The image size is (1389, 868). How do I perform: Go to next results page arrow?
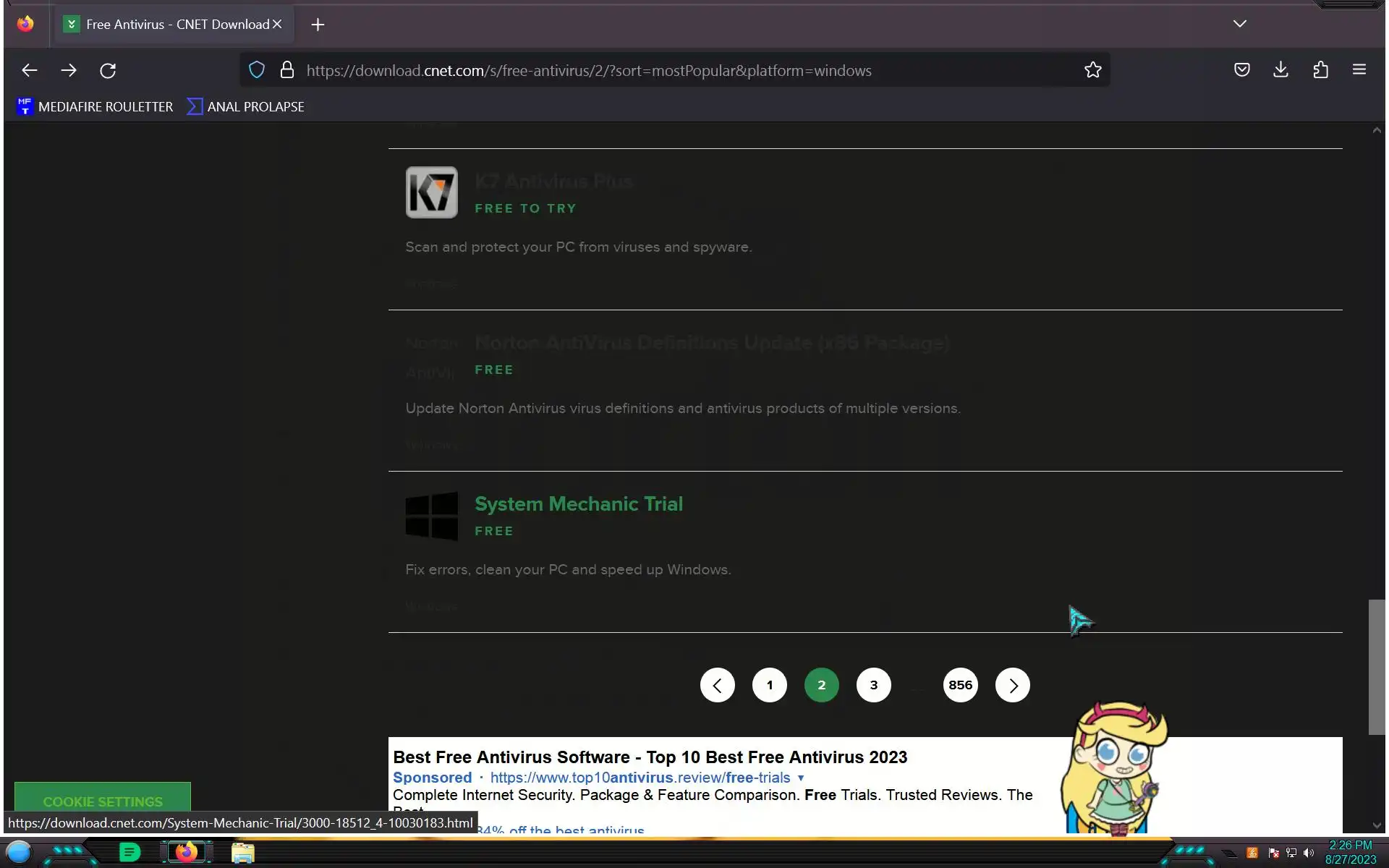(x=1012, y=685)
